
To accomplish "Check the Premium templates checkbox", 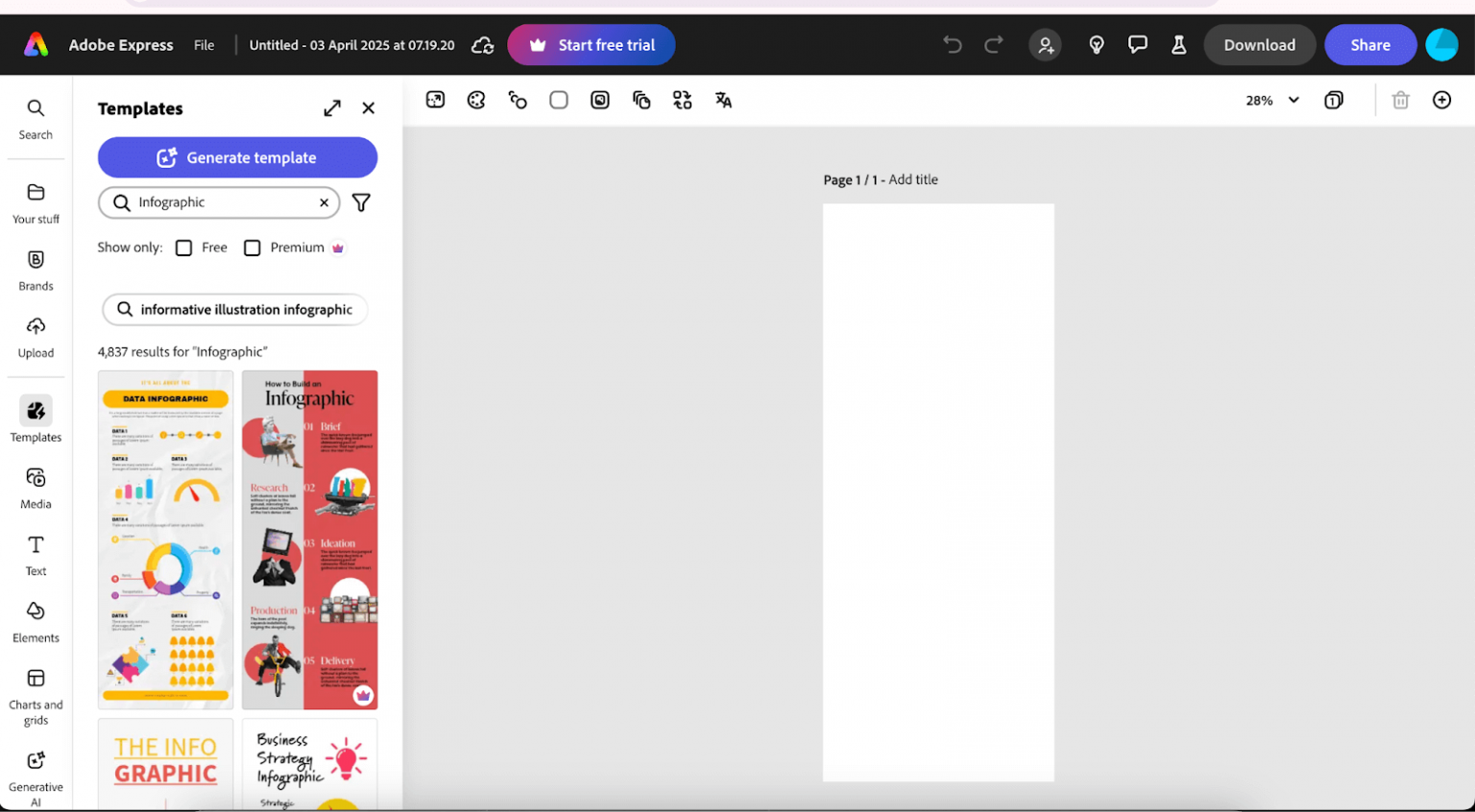I will click(252, 247).
